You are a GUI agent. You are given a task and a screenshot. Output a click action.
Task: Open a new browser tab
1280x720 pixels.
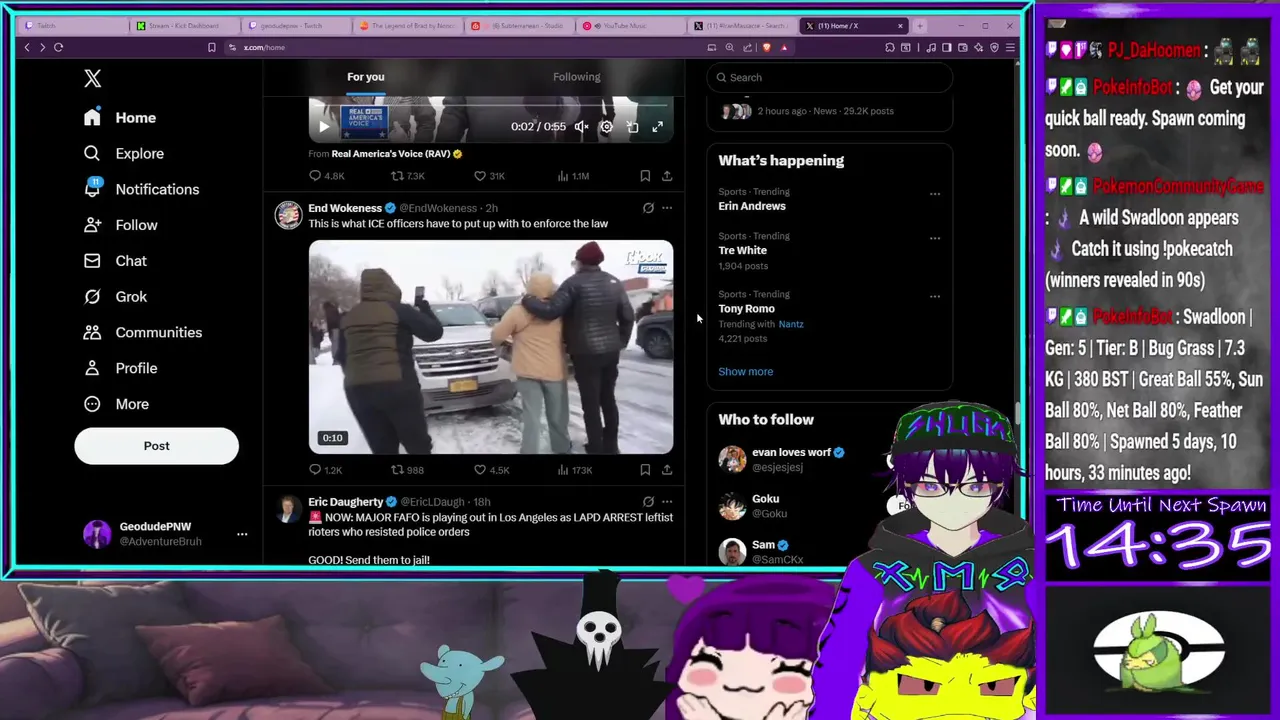tap(920, 26)
